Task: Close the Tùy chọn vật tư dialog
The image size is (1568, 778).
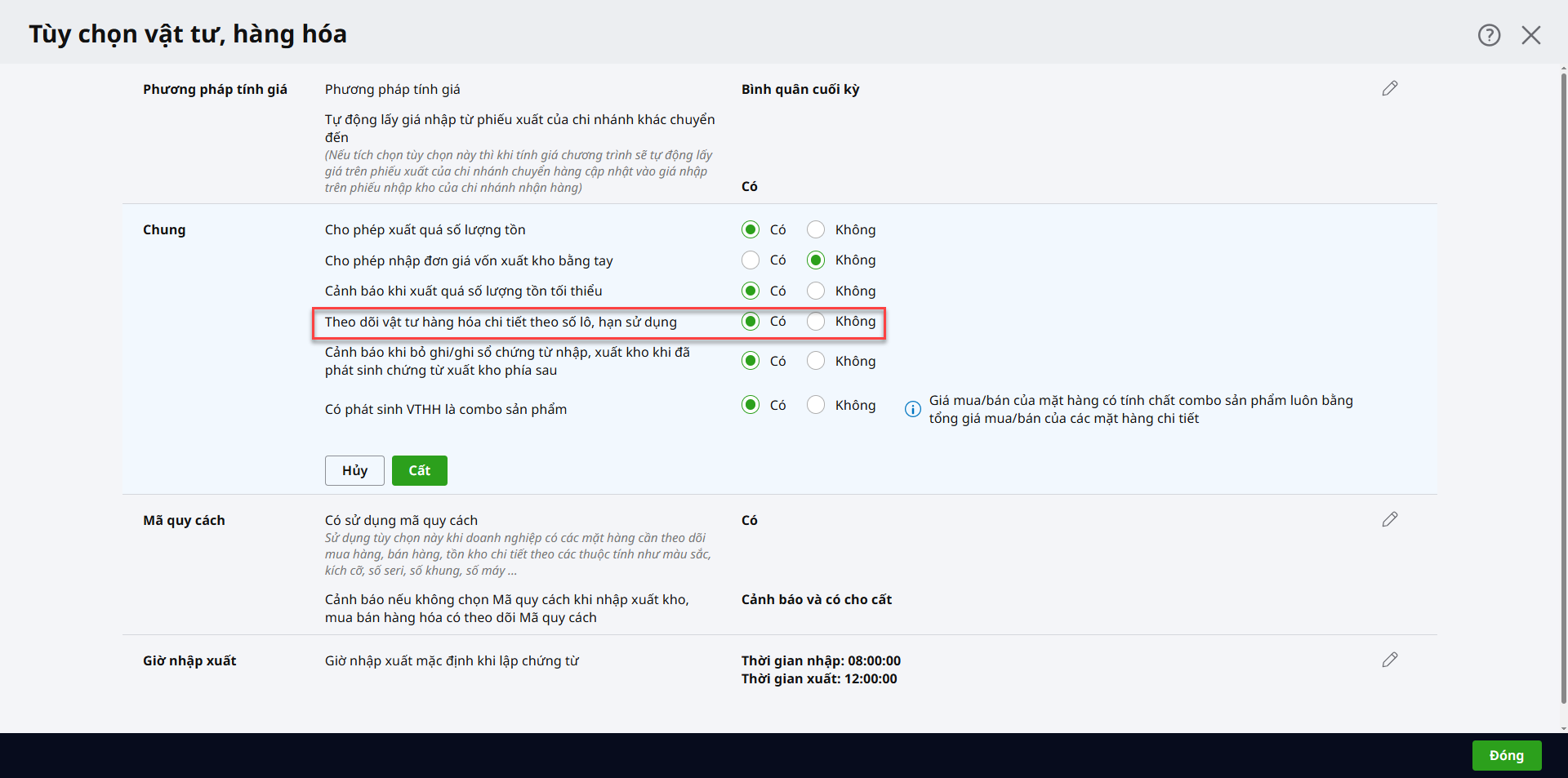Action: pos(1530,35)
